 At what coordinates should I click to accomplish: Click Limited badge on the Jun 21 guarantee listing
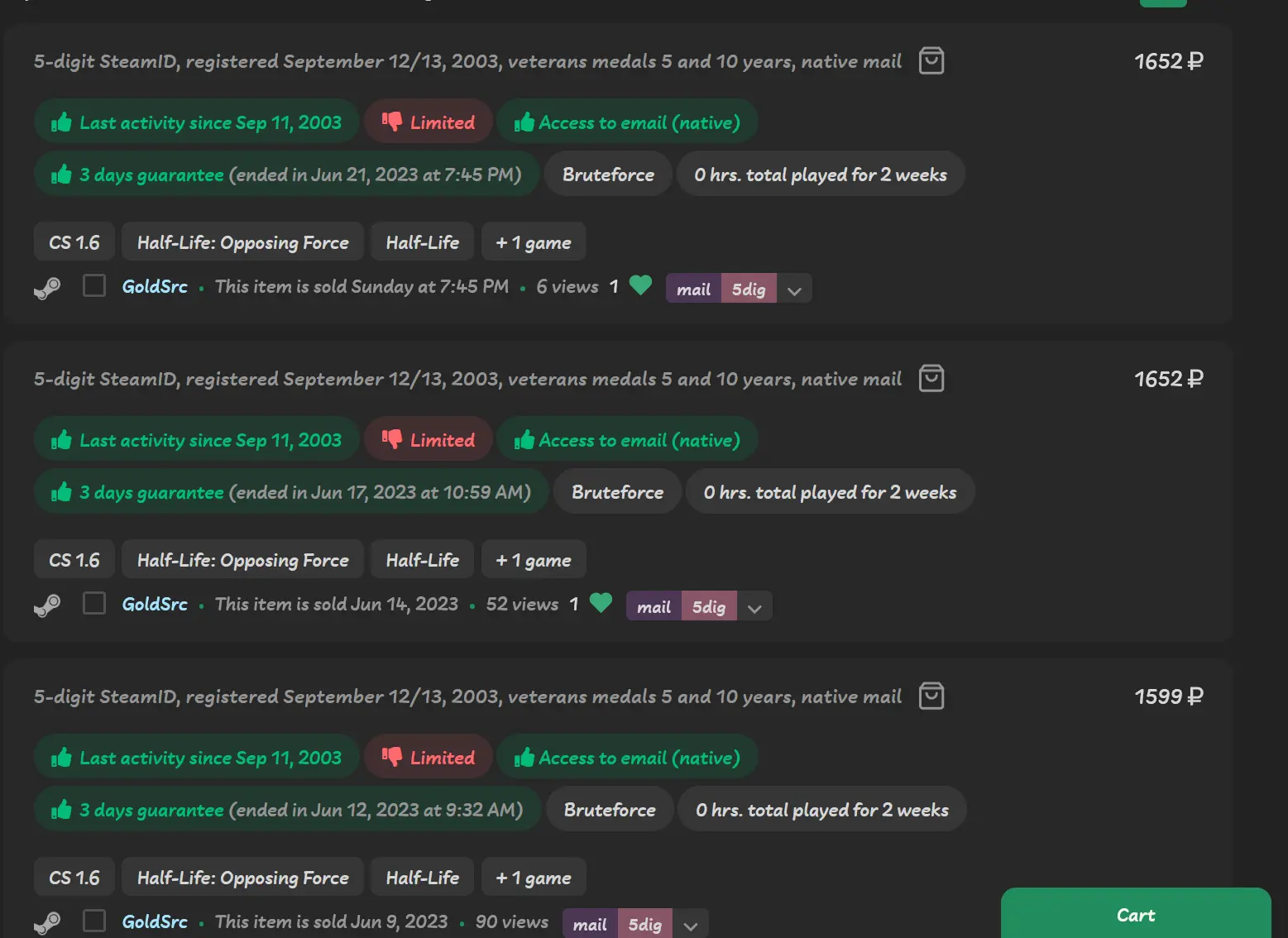429,122
